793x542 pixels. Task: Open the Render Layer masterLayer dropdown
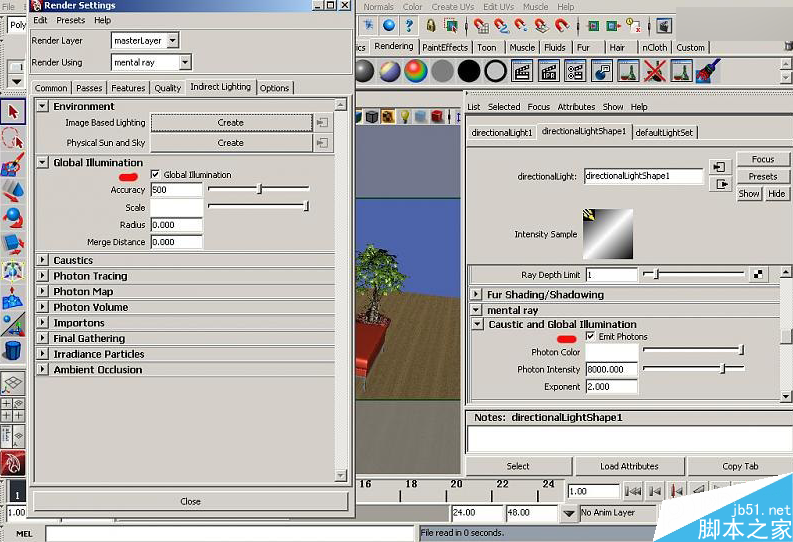[173, 40]
